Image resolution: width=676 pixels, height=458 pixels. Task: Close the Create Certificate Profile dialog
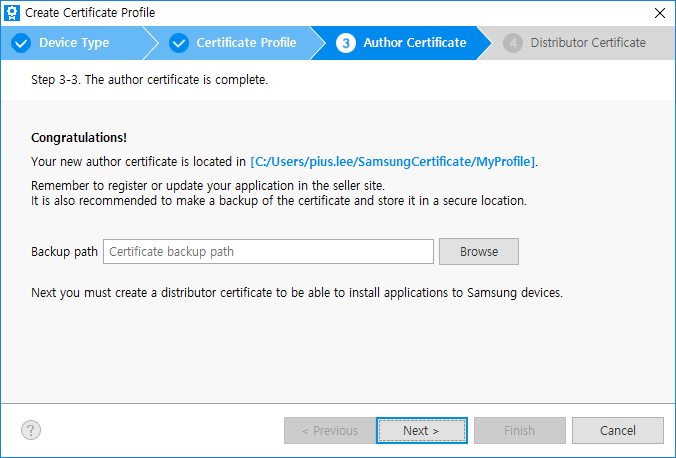(x=659, y=13)
